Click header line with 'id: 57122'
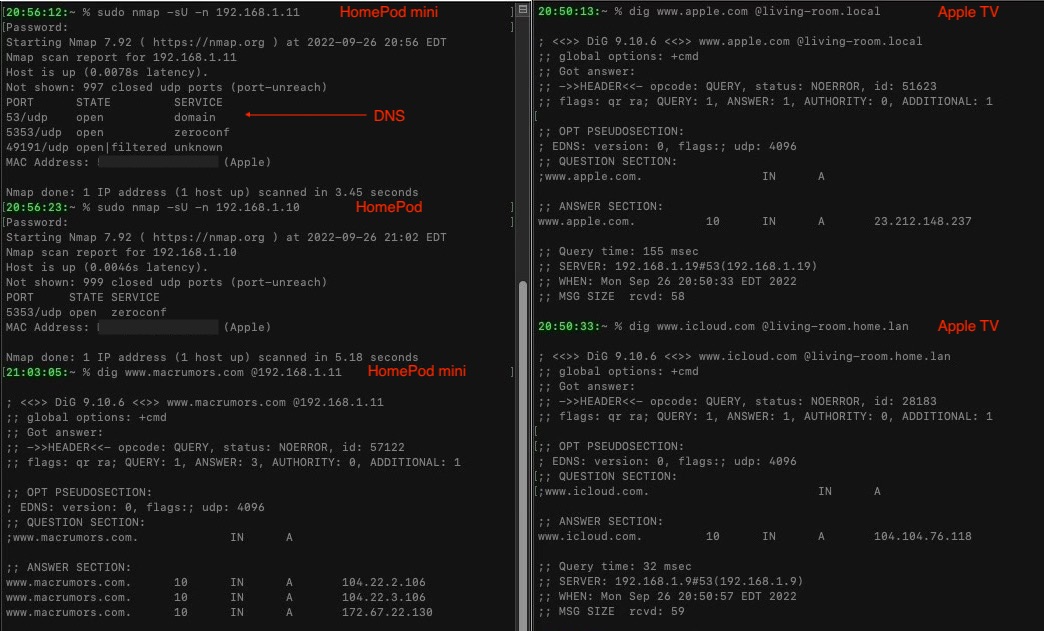 (205, 447)
